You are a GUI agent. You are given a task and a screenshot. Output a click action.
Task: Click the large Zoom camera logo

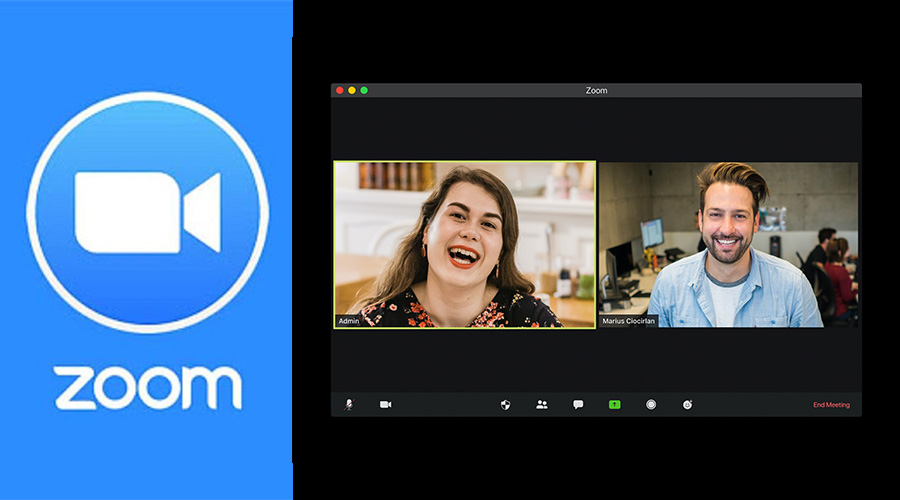(148, 212)
